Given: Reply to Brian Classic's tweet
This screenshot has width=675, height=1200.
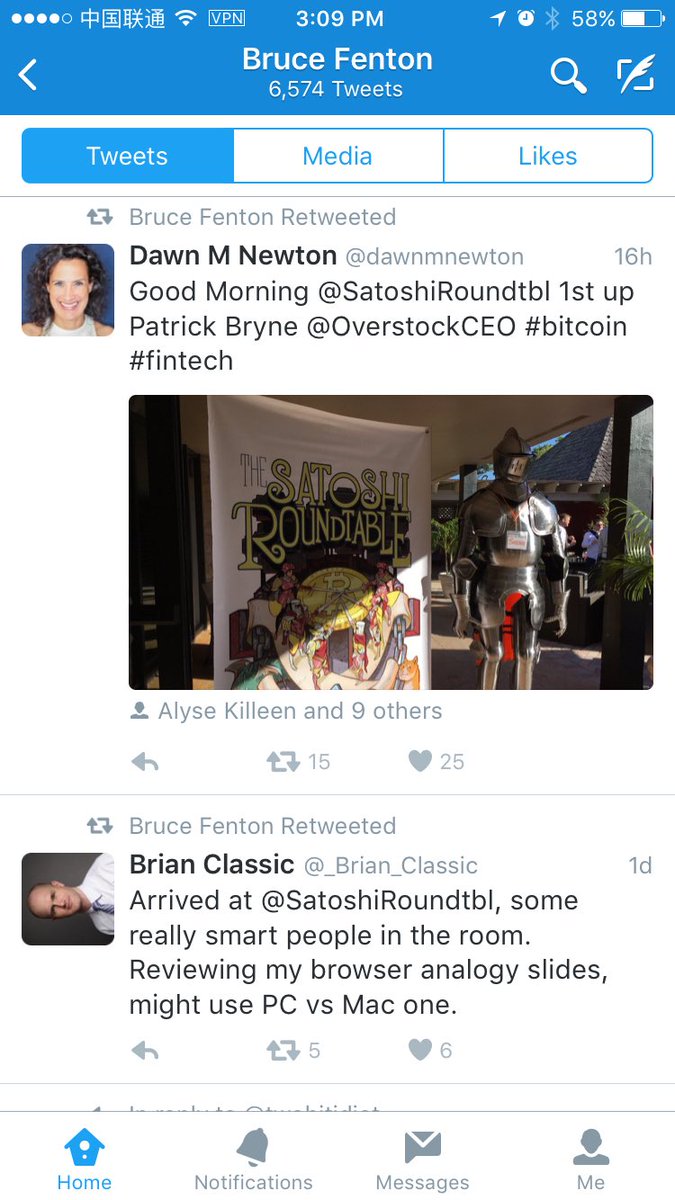Looking at the screenshot, I should pyautogui.click(x=145, y=1050).
